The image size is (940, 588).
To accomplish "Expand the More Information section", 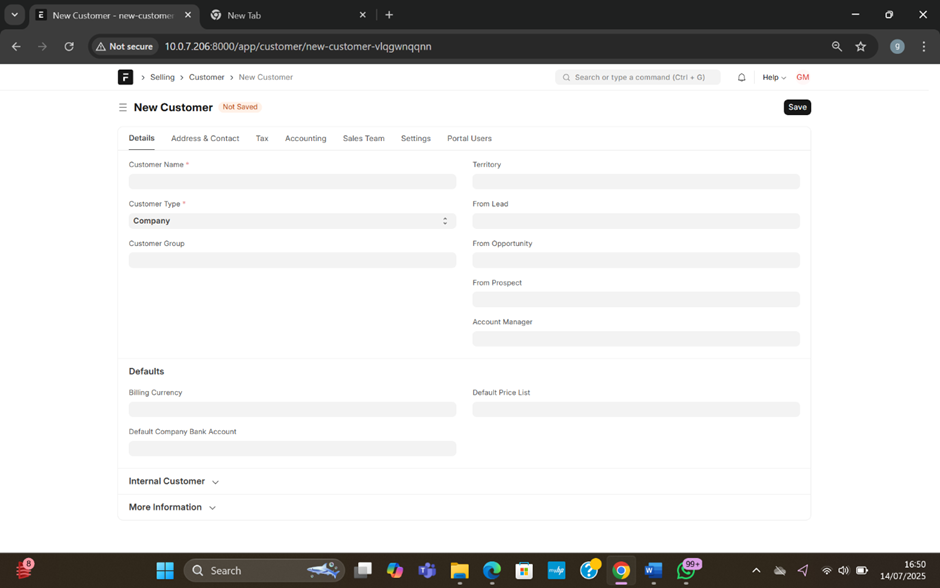I will [172, 507].
